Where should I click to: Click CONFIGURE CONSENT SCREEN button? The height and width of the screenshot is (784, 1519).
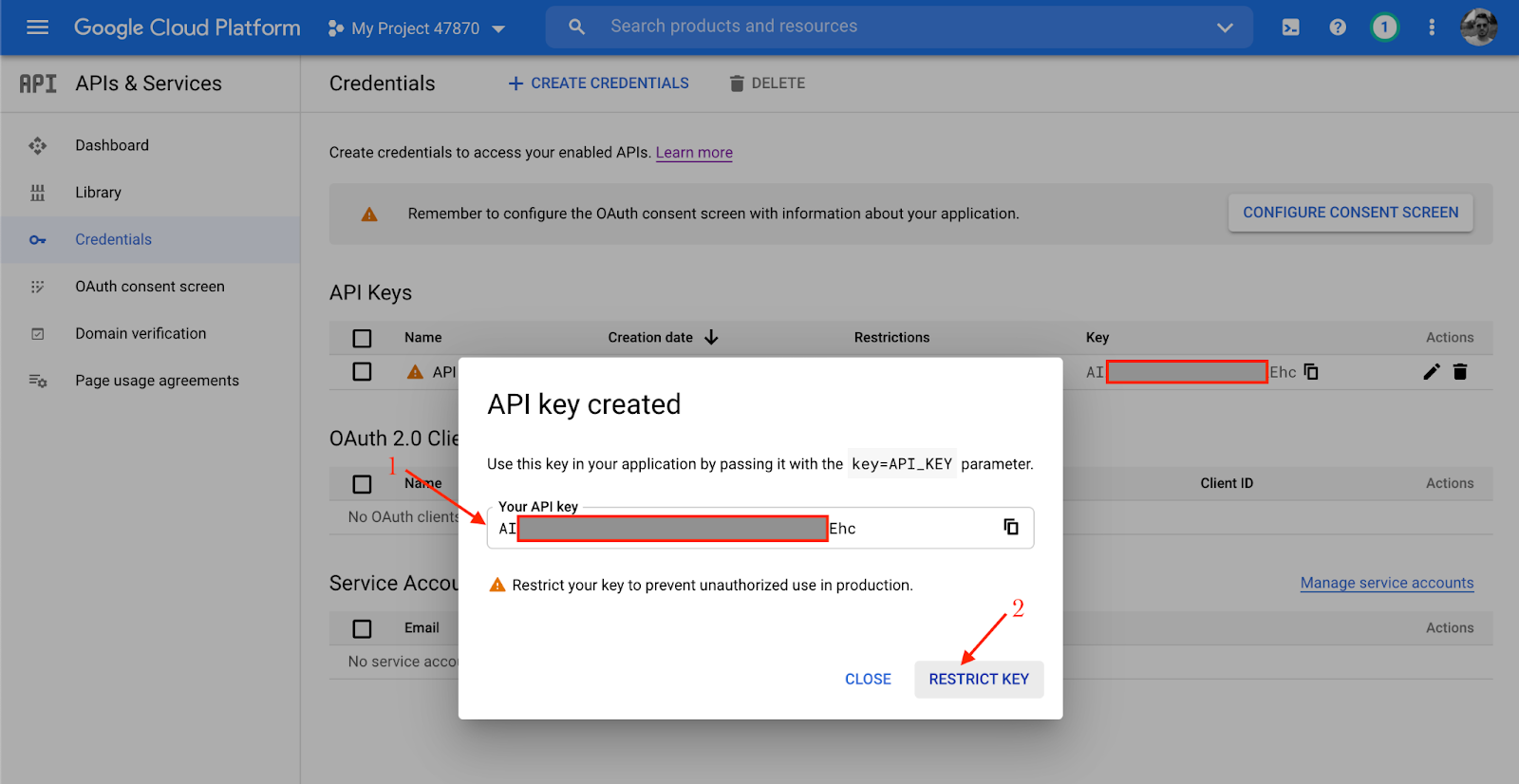(1351, 213)
